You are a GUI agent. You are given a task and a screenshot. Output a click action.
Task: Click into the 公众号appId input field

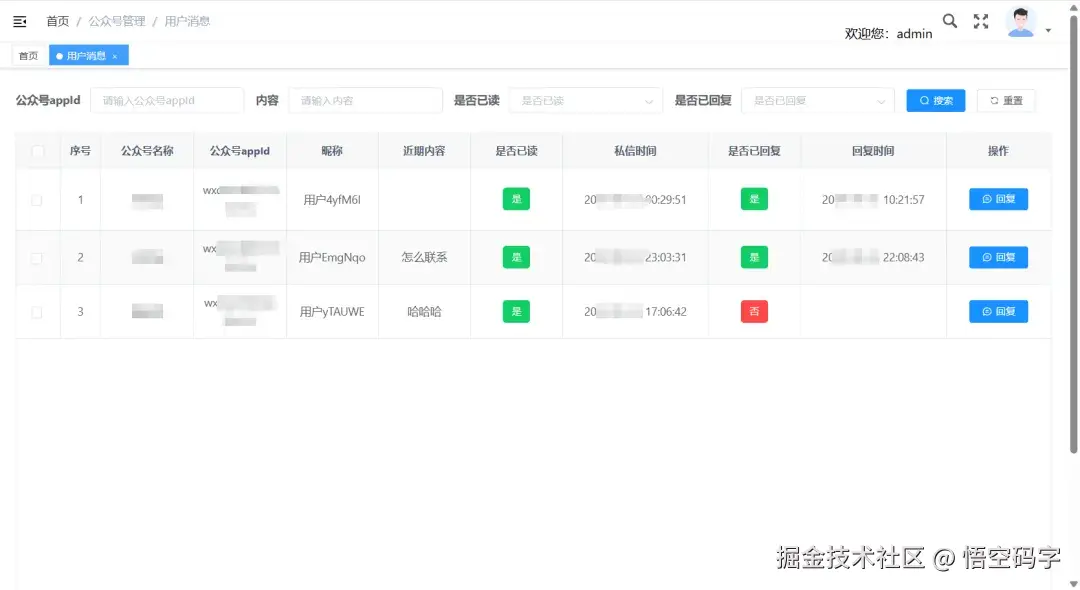coord(168,100)
